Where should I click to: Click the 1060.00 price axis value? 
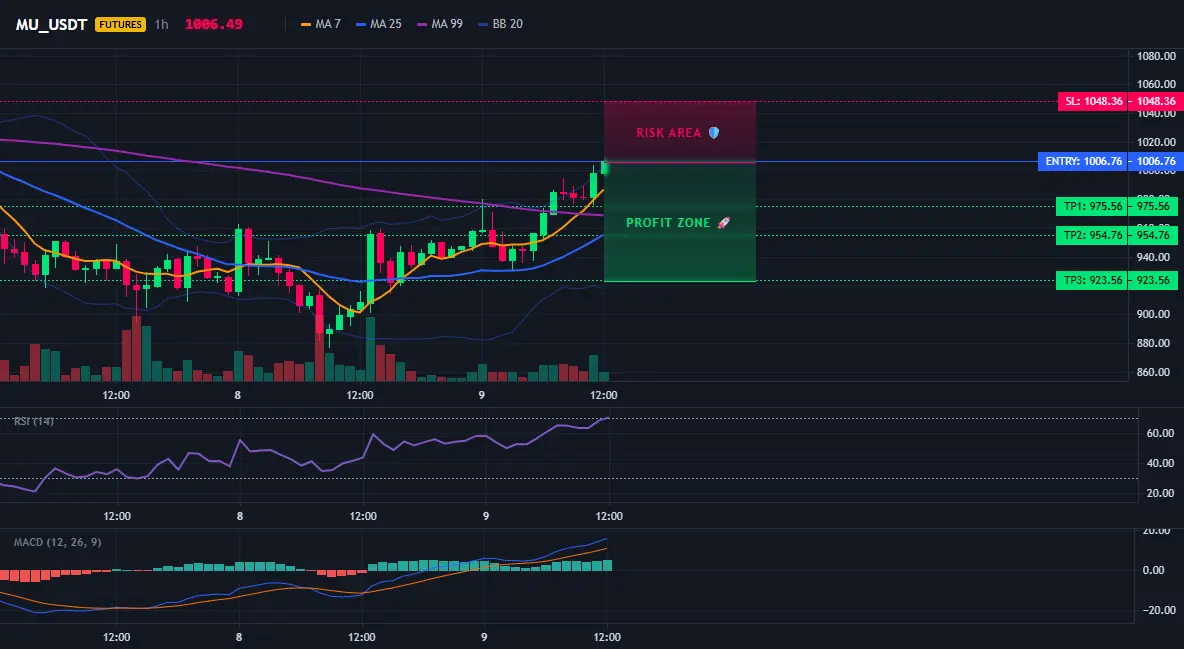[x=1157, y=85]
